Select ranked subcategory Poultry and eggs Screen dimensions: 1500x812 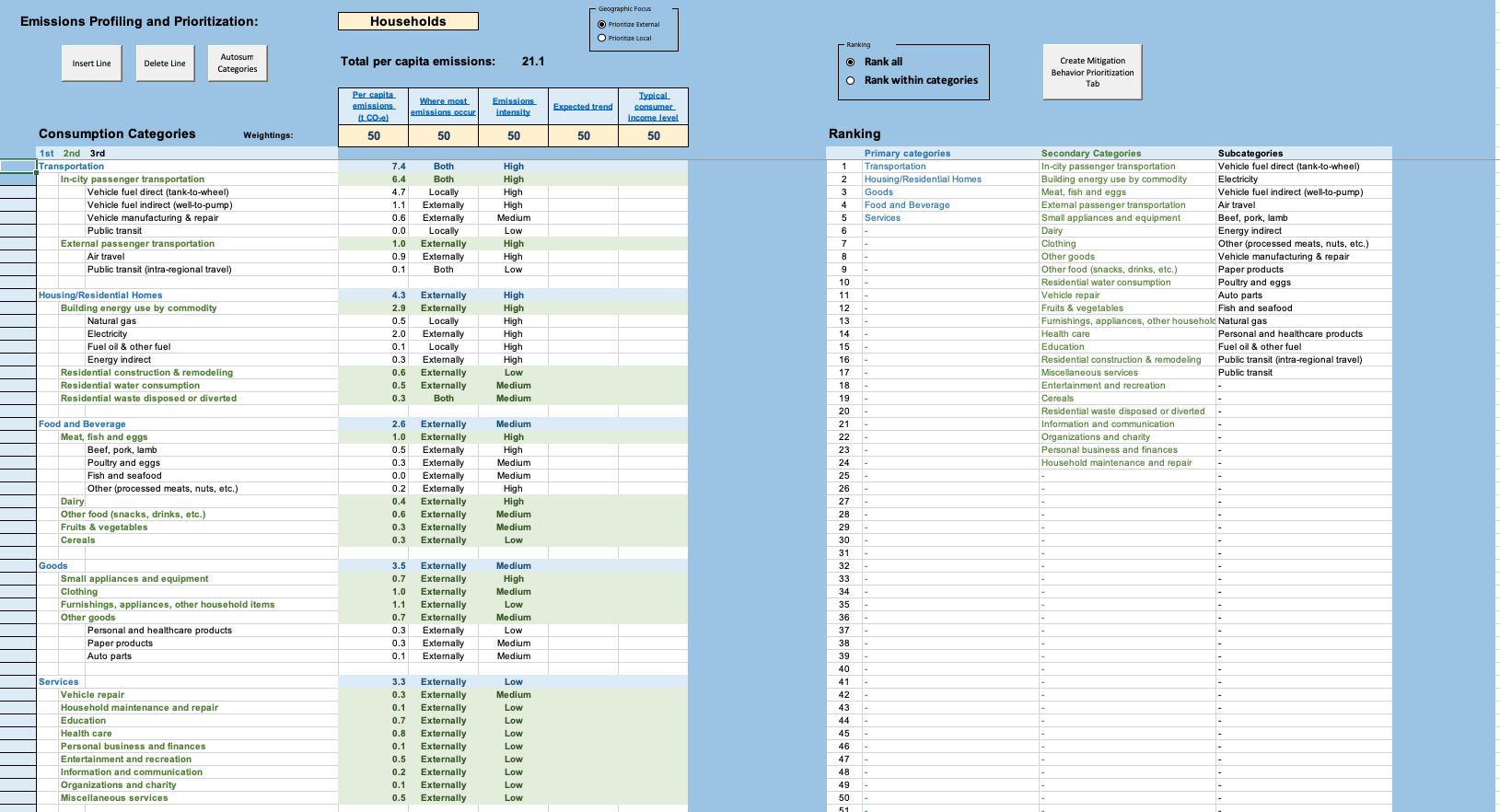pos(1254,283)
